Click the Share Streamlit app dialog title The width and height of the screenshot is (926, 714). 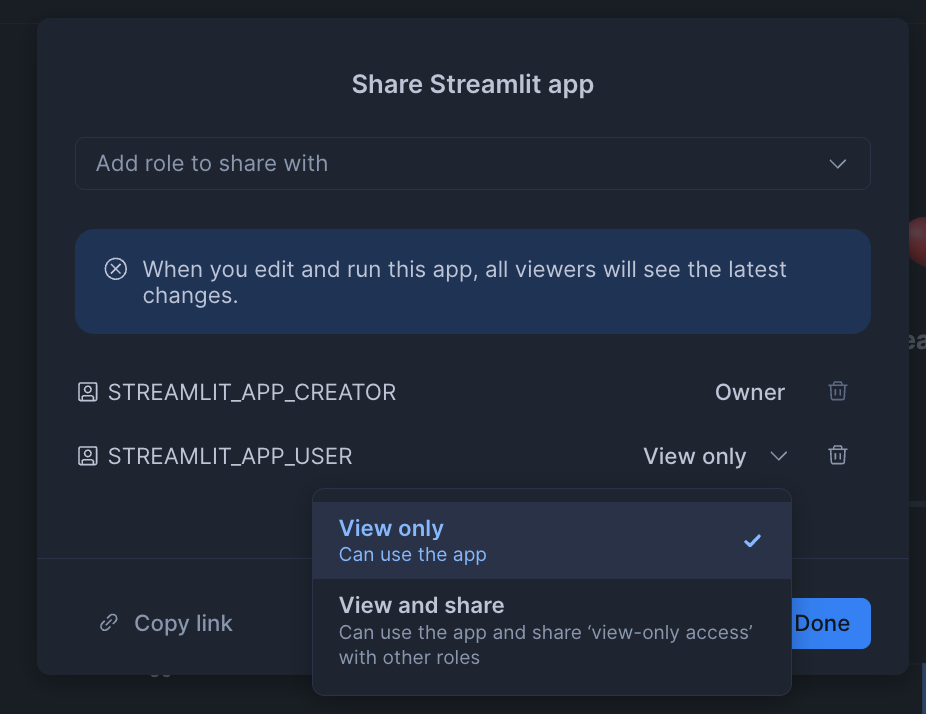pyautogui.click(x=472, y=84)
